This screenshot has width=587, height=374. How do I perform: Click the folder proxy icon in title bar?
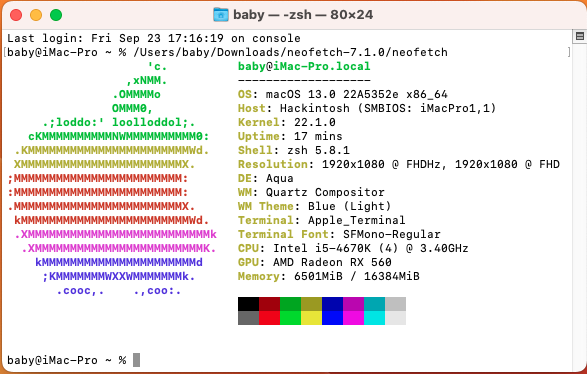[220, 15]
